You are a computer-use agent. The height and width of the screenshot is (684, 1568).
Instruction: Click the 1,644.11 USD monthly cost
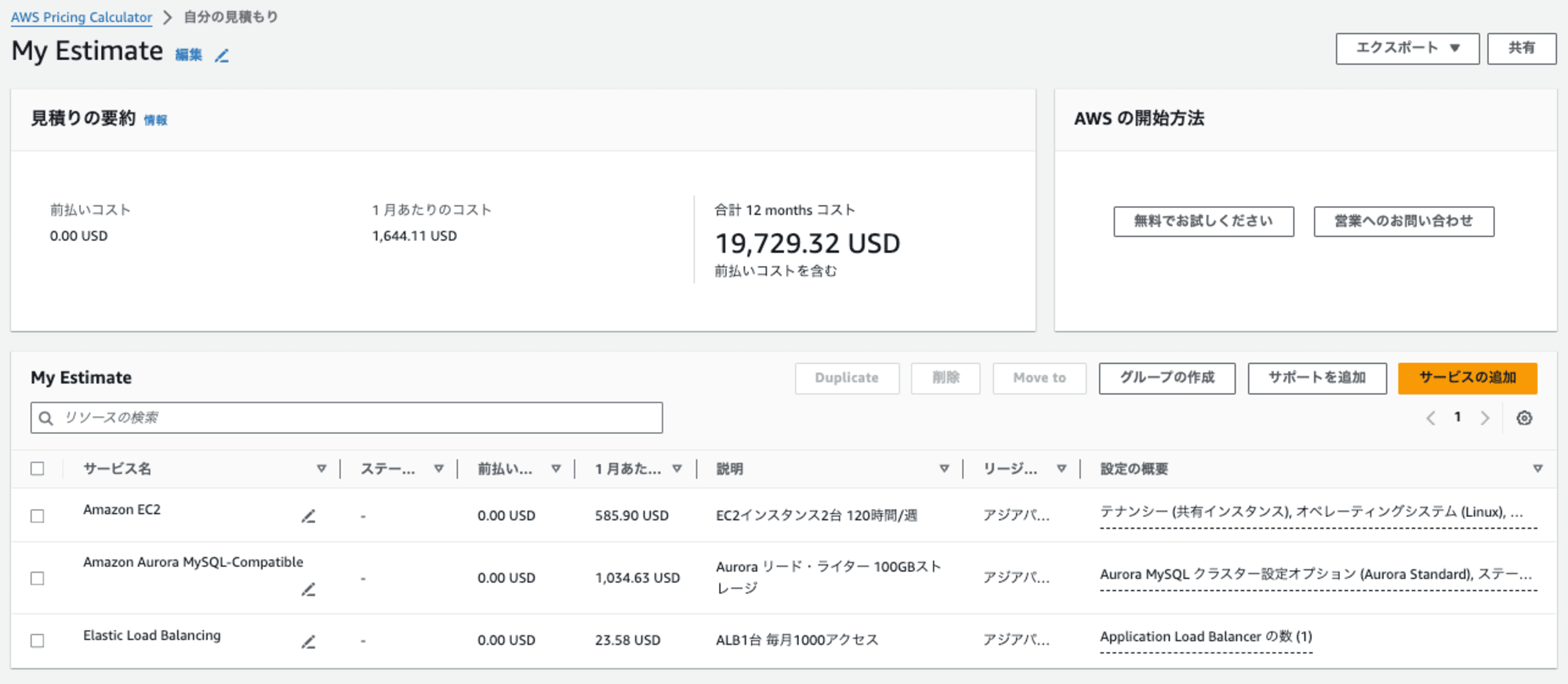414,236
